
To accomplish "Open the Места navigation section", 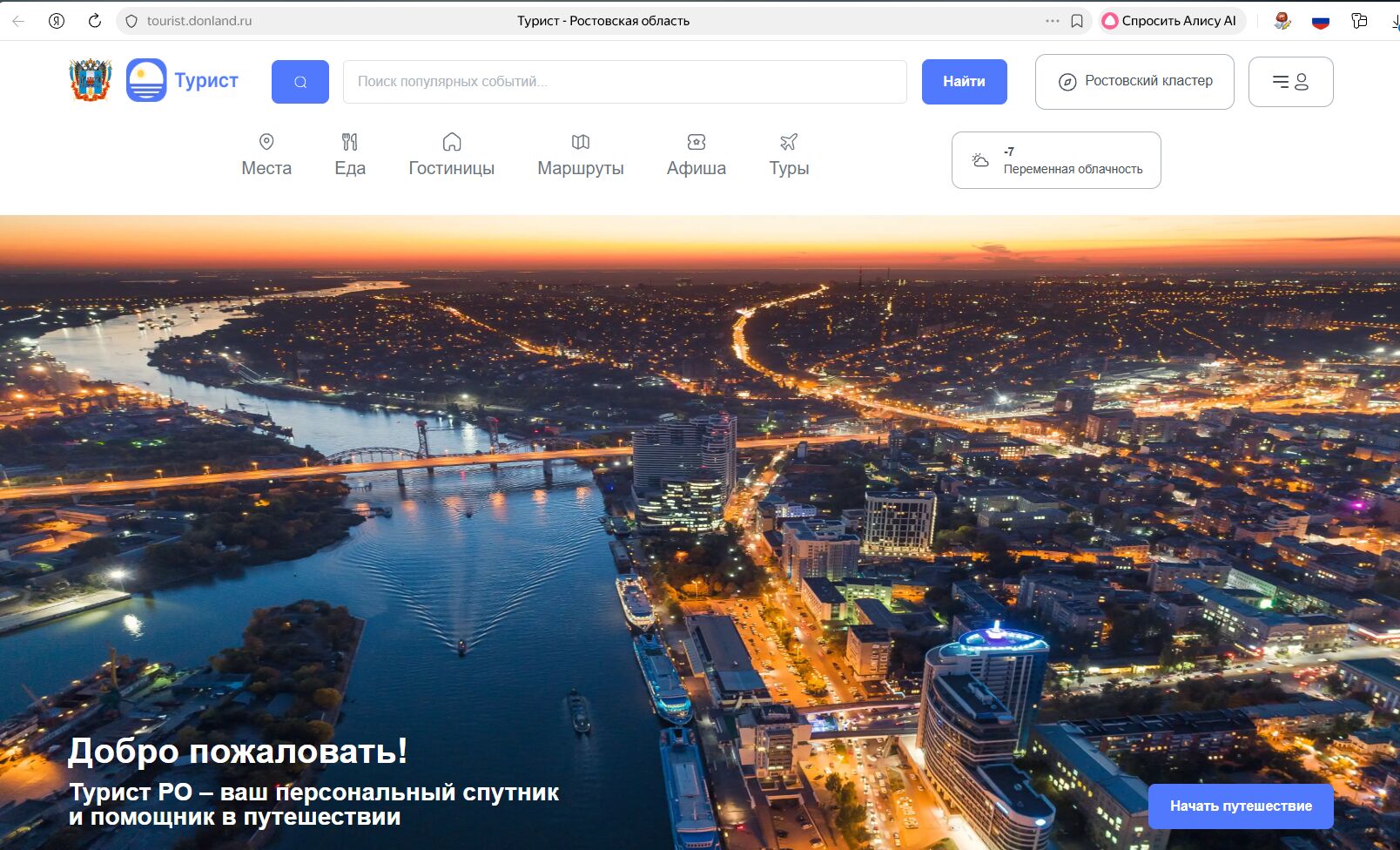I will 266,155.
